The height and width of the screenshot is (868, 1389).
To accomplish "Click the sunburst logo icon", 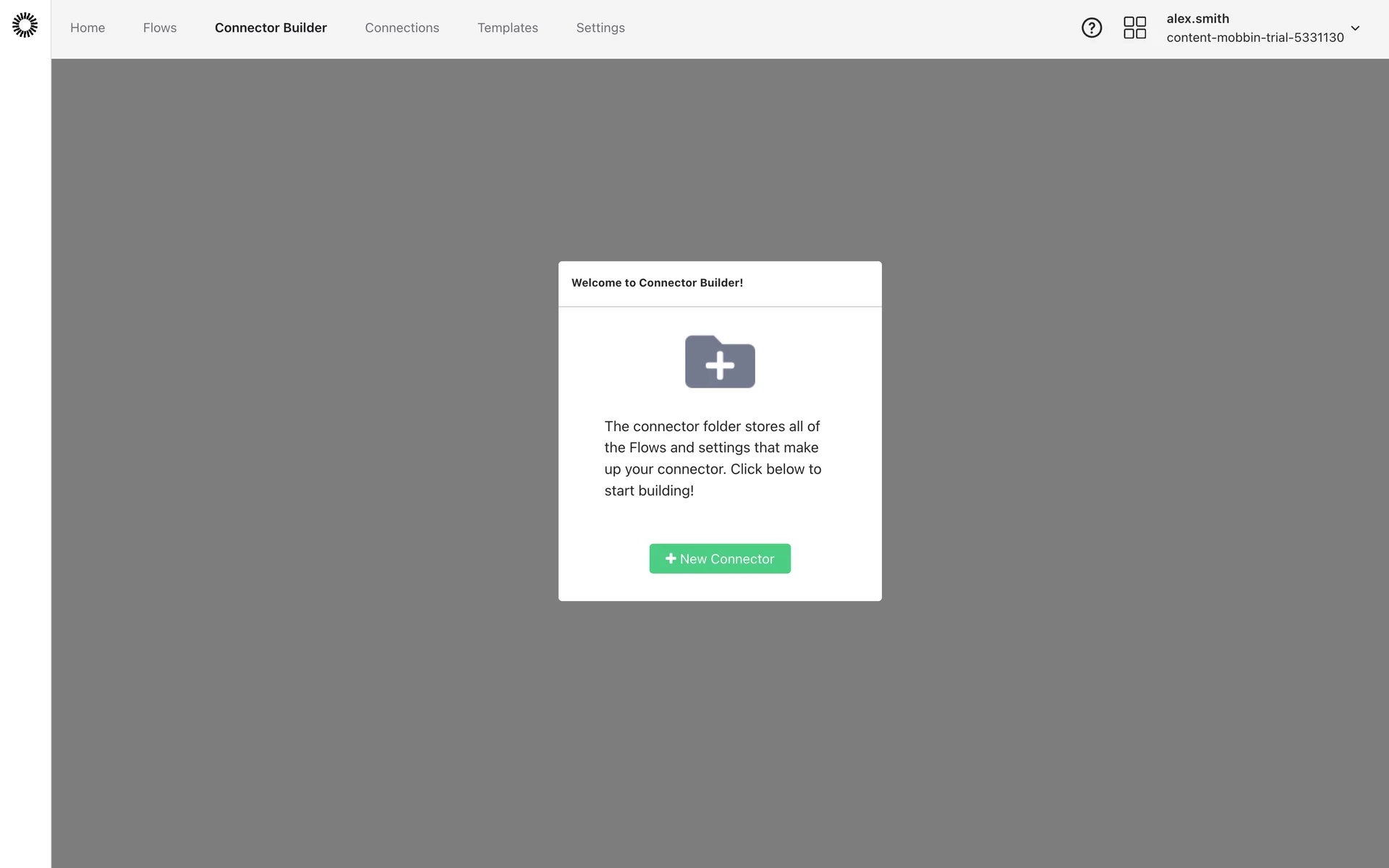I will pos(25,25).
